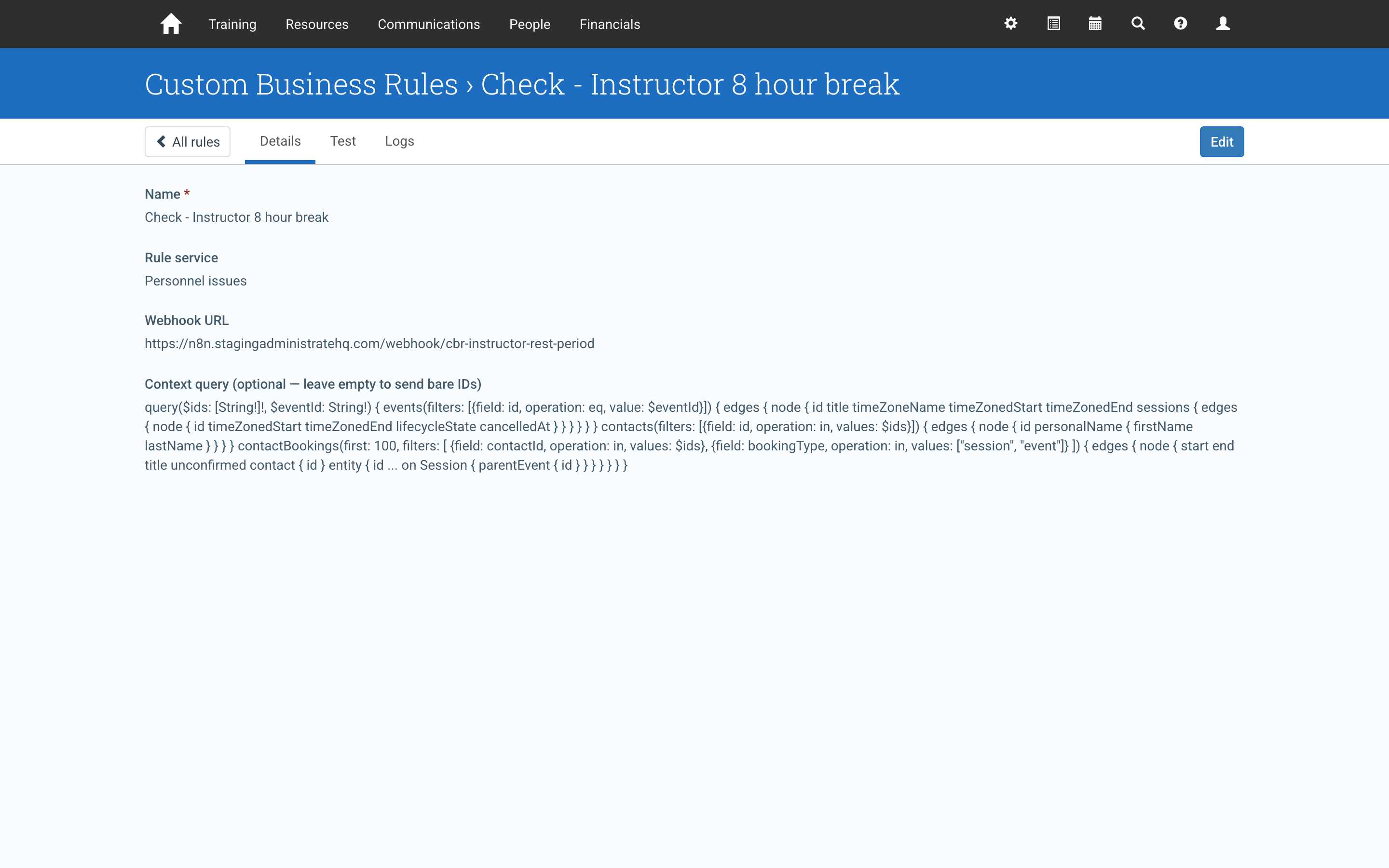Click the webhook URL text

(x=369, y=343)
